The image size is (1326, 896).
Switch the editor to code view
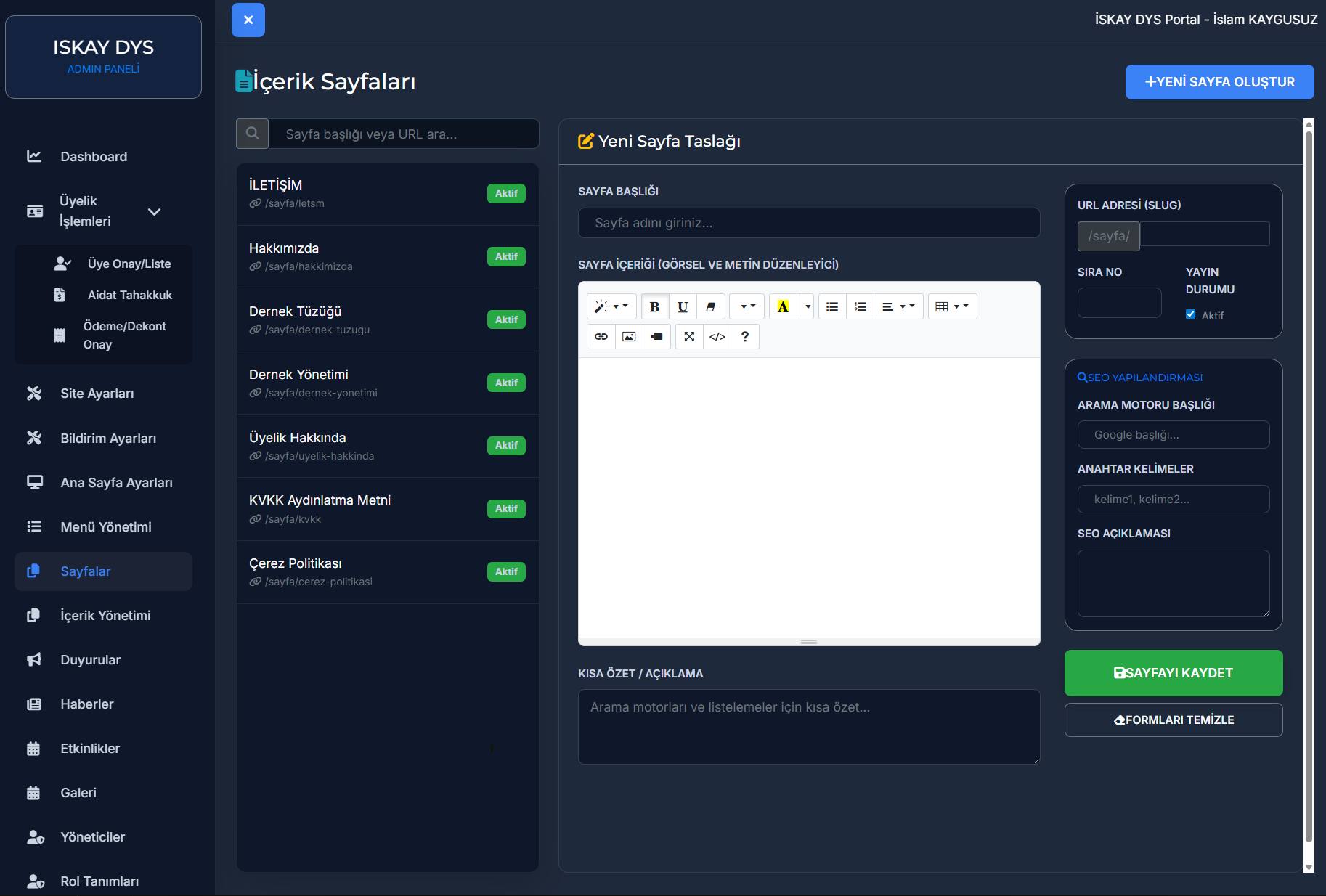pos(717,337)
